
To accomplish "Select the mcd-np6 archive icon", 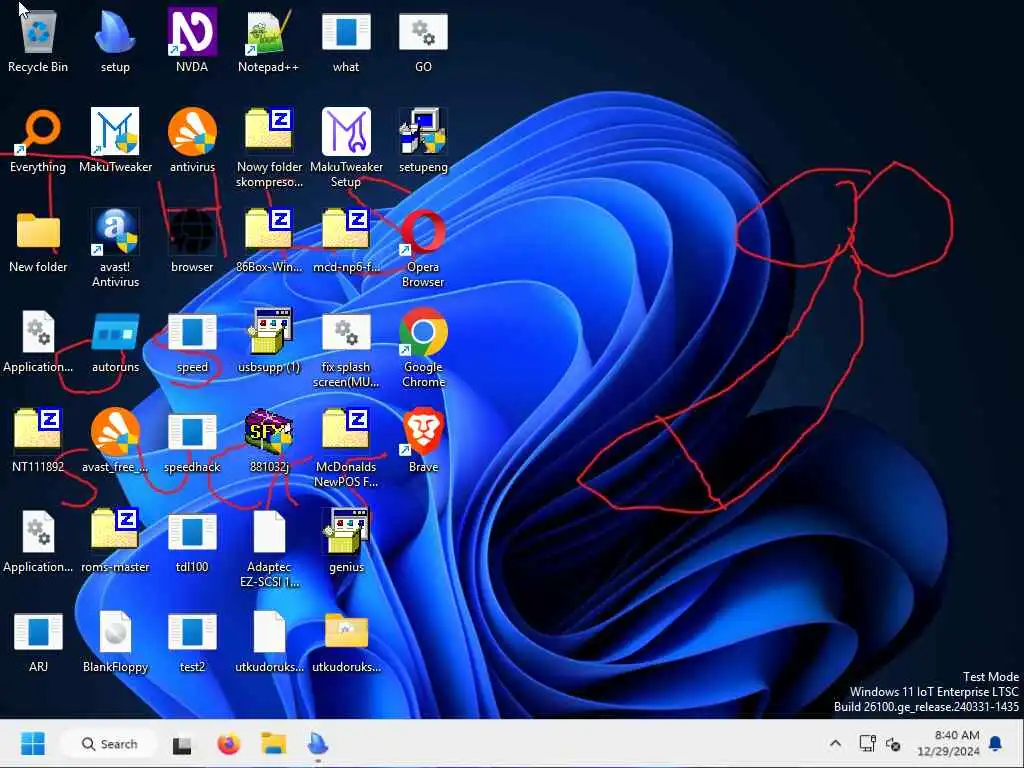I will 346,240.
